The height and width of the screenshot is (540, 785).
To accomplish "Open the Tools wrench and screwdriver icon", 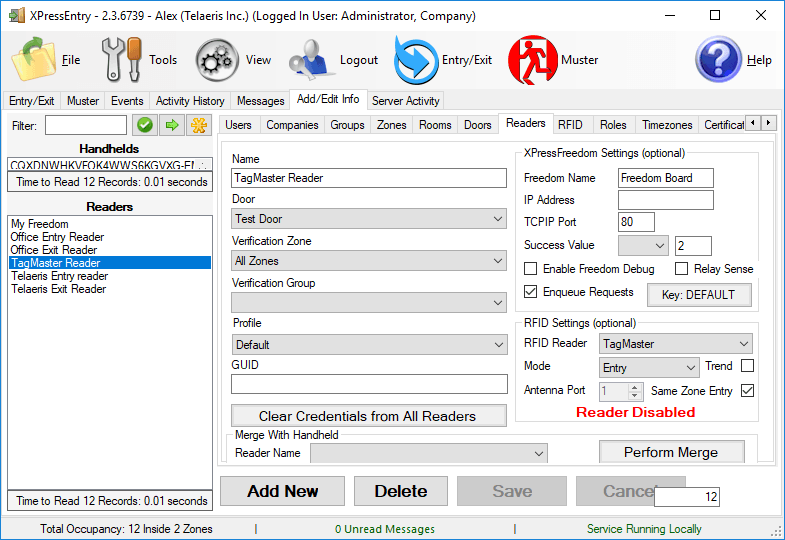I will [122, 59].
